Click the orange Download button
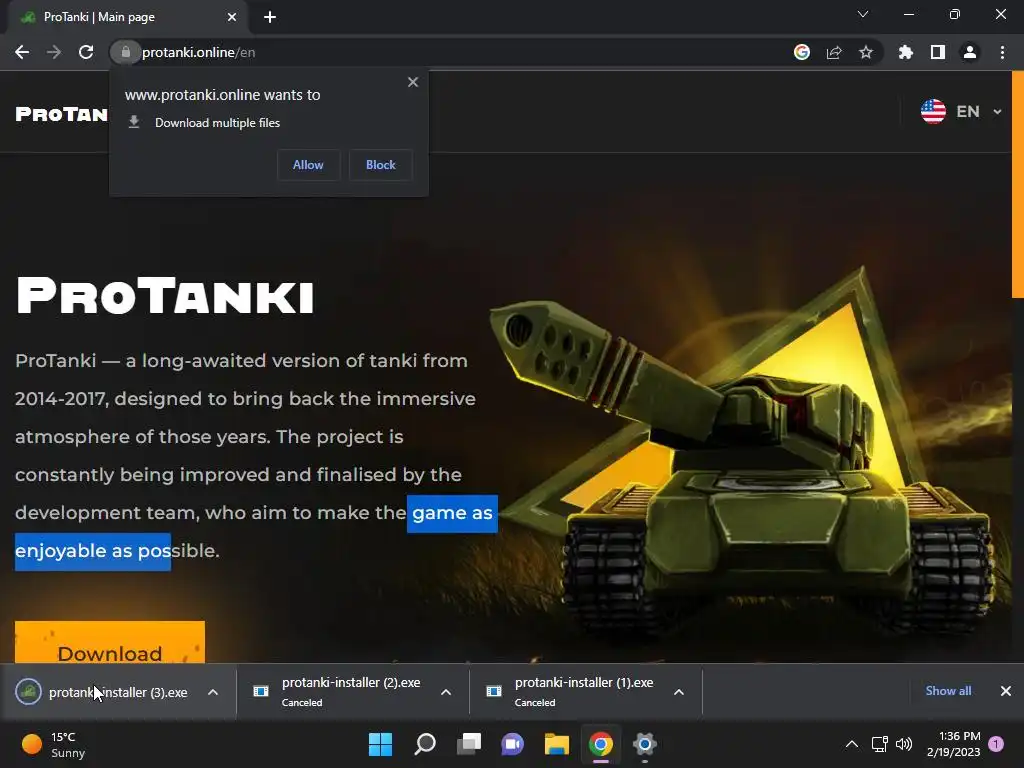The image size is (1024, 768). coord(110,642)
